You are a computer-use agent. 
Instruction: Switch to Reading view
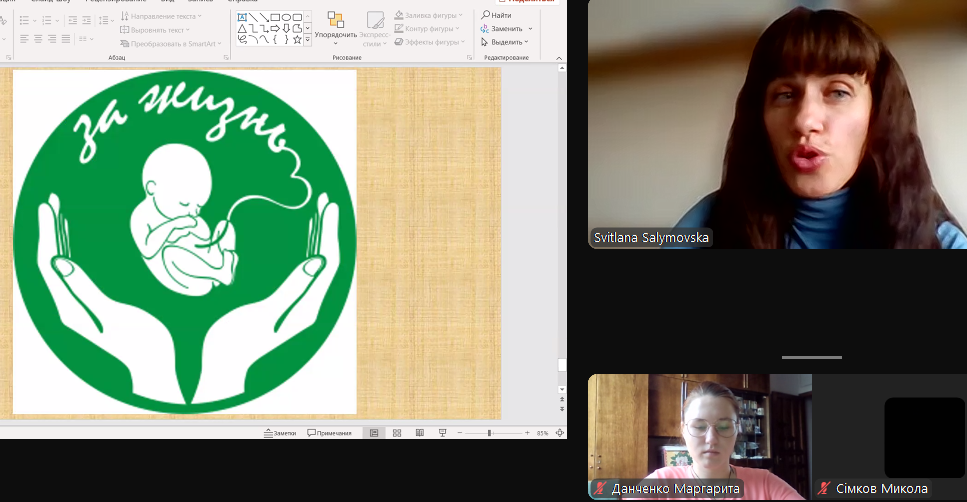(419, 433)
